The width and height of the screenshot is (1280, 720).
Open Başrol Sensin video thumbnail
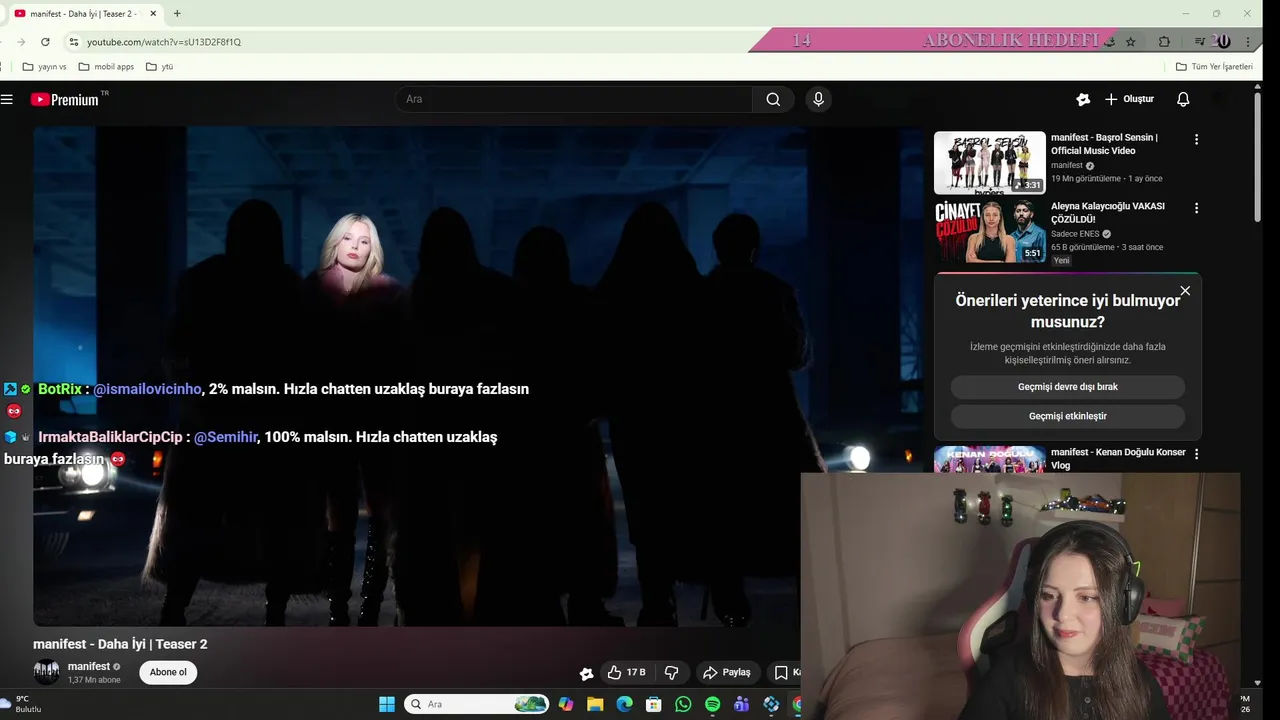[990, 162]
